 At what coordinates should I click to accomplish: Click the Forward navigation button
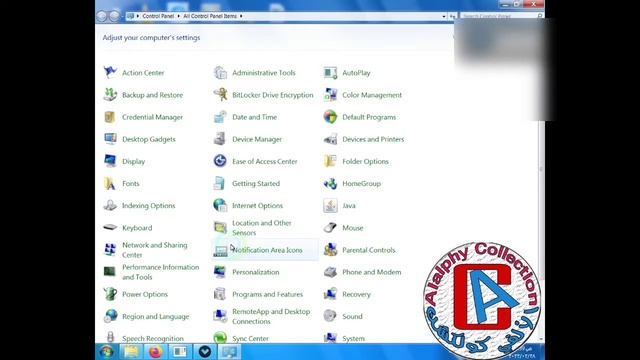pos(115,16)
